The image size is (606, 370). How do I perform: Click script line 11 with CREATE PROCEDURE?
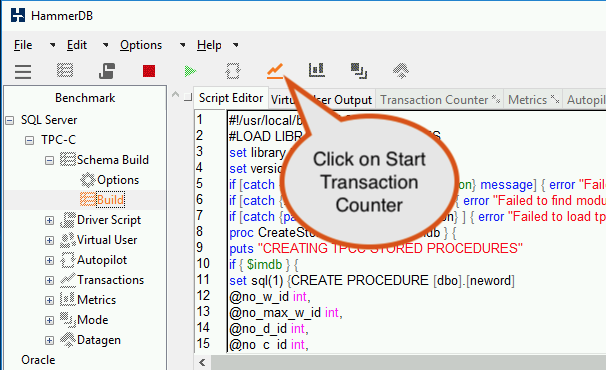[x=371, y=280]
